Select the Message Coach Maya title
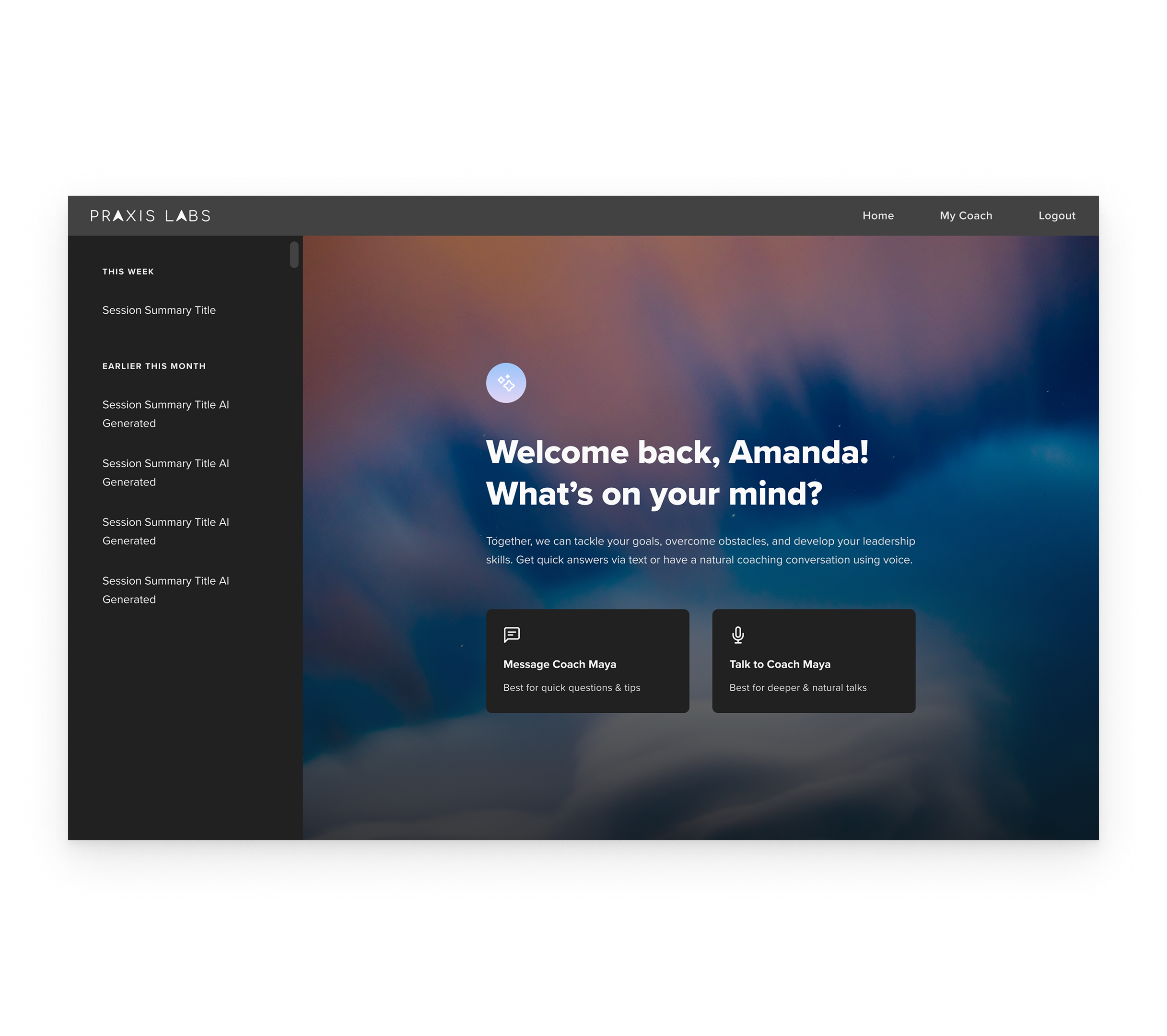The width and height of the screenshot is (1167, 1036). coord(560,664)
